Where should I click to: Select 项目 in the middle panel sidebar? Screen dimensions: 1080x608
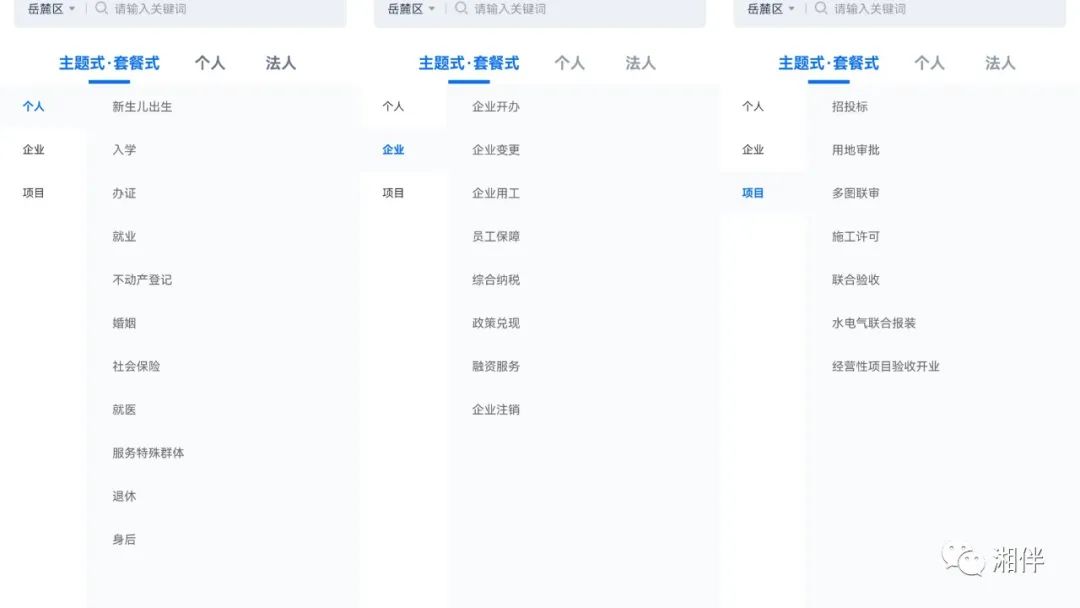(x=393, y=192)
